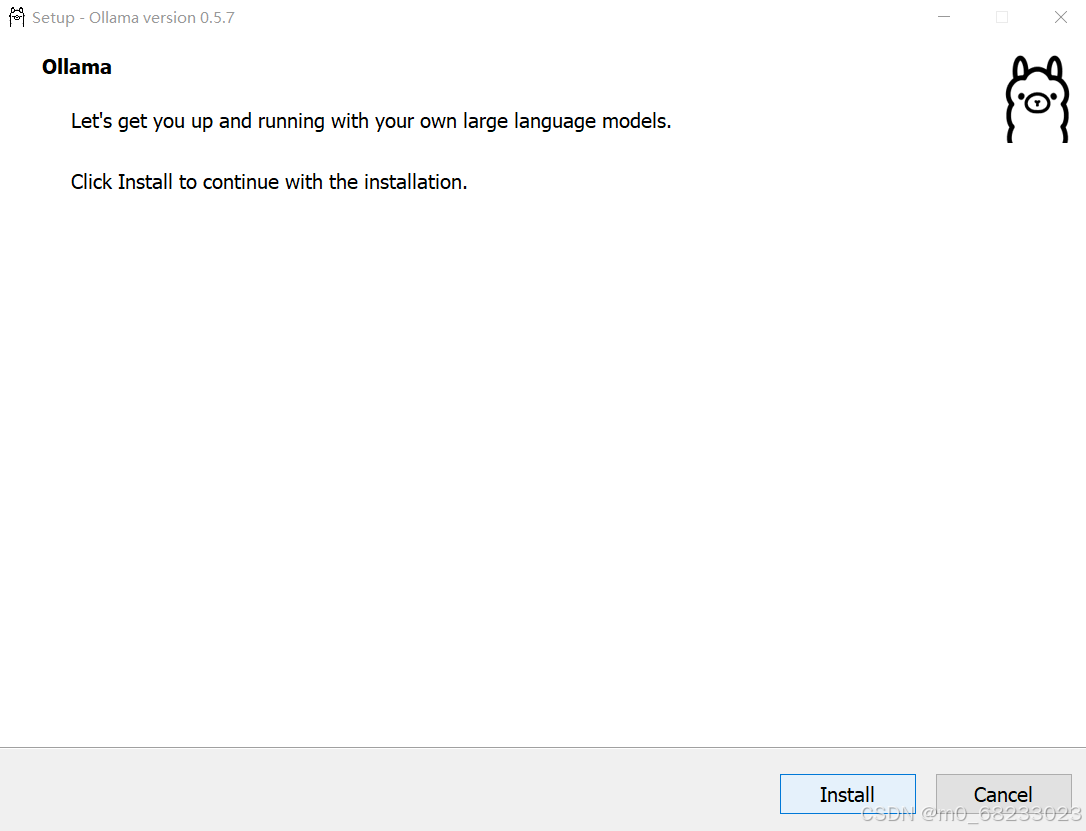
Task: Click the Ollama llama logo image
Action: tap(1037, 99)
